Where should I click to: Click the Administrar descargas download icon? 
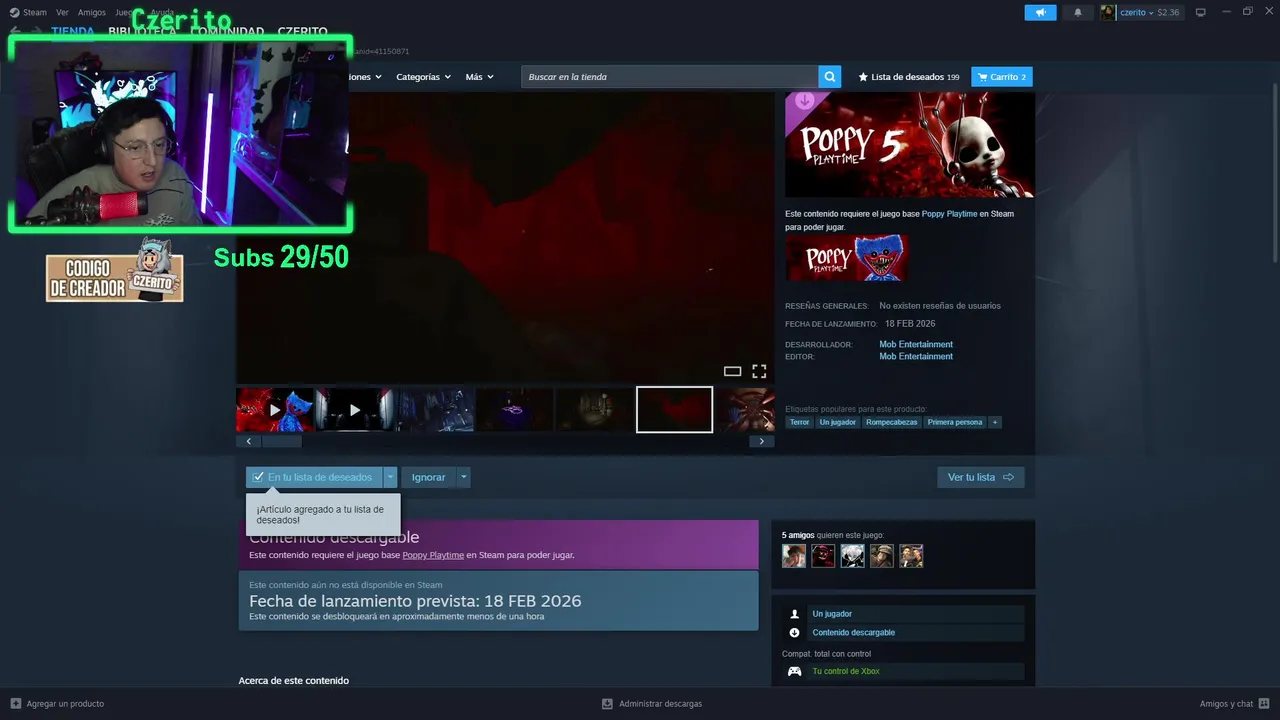(607, 703)
